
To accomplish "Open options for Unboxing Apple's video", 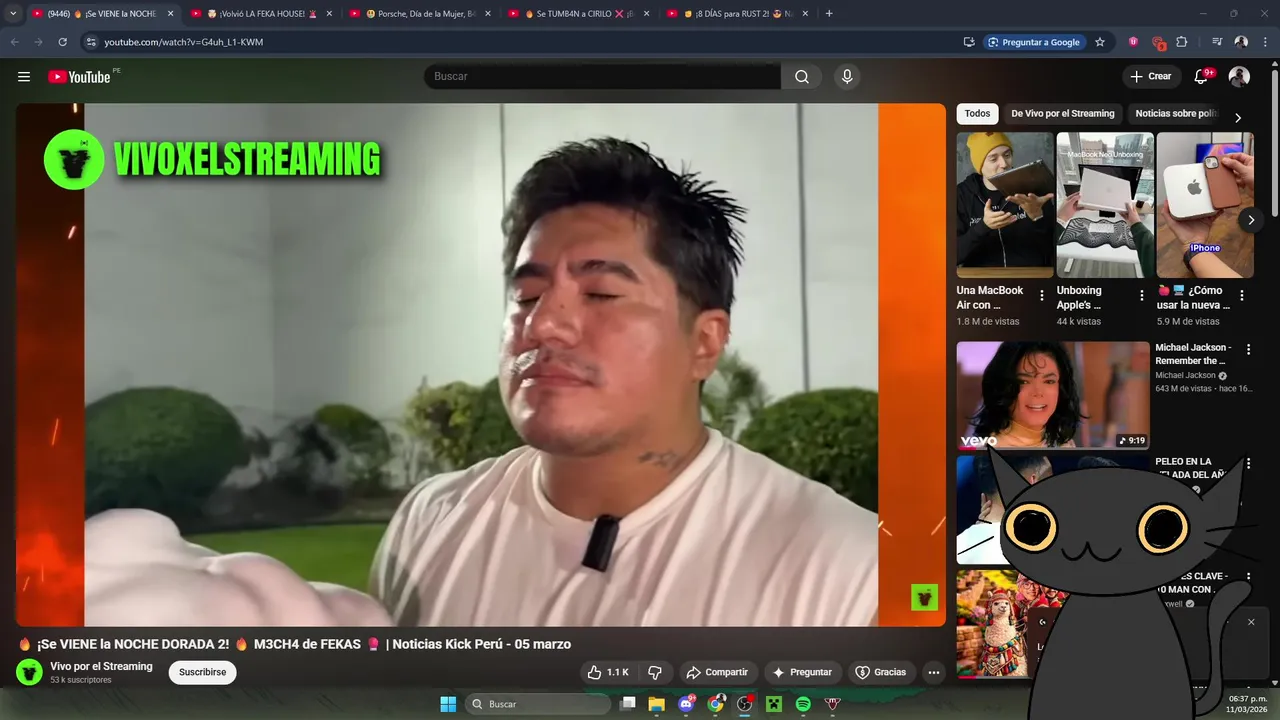I will 1142,296.
